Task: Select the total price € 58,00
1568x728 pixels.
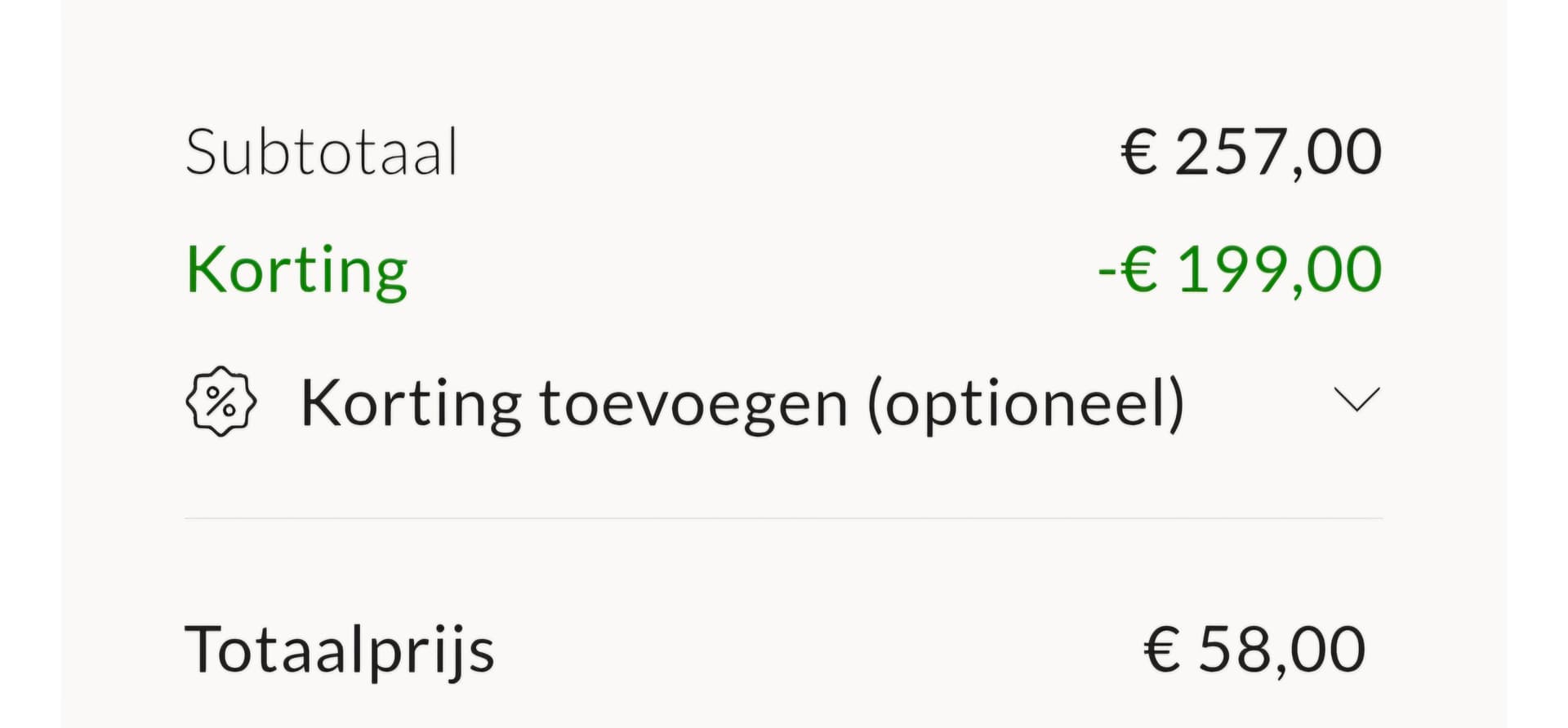Action: pos(1254,650)
